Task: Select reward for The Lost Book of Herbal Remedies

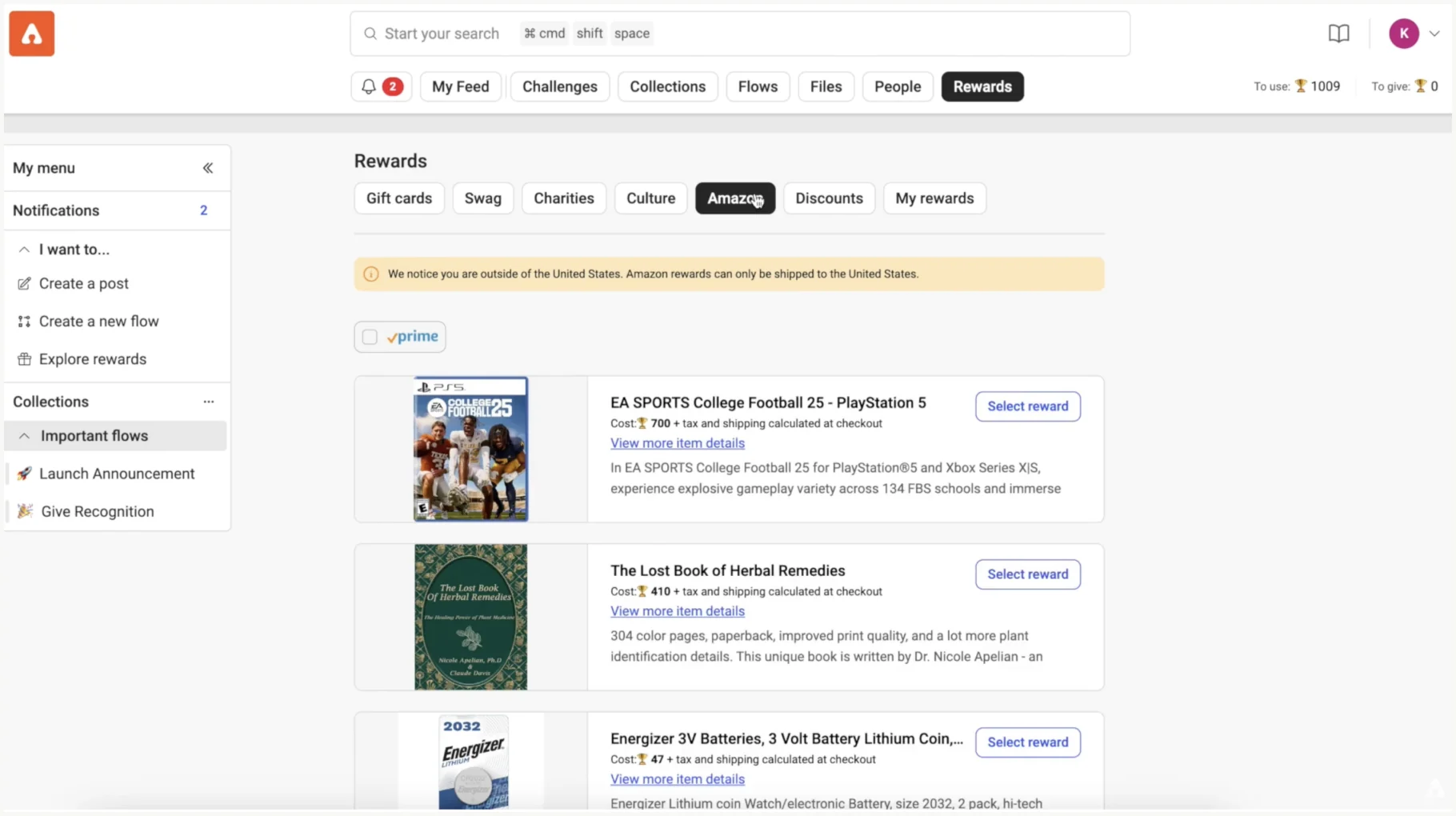Action: [1028, 574]
